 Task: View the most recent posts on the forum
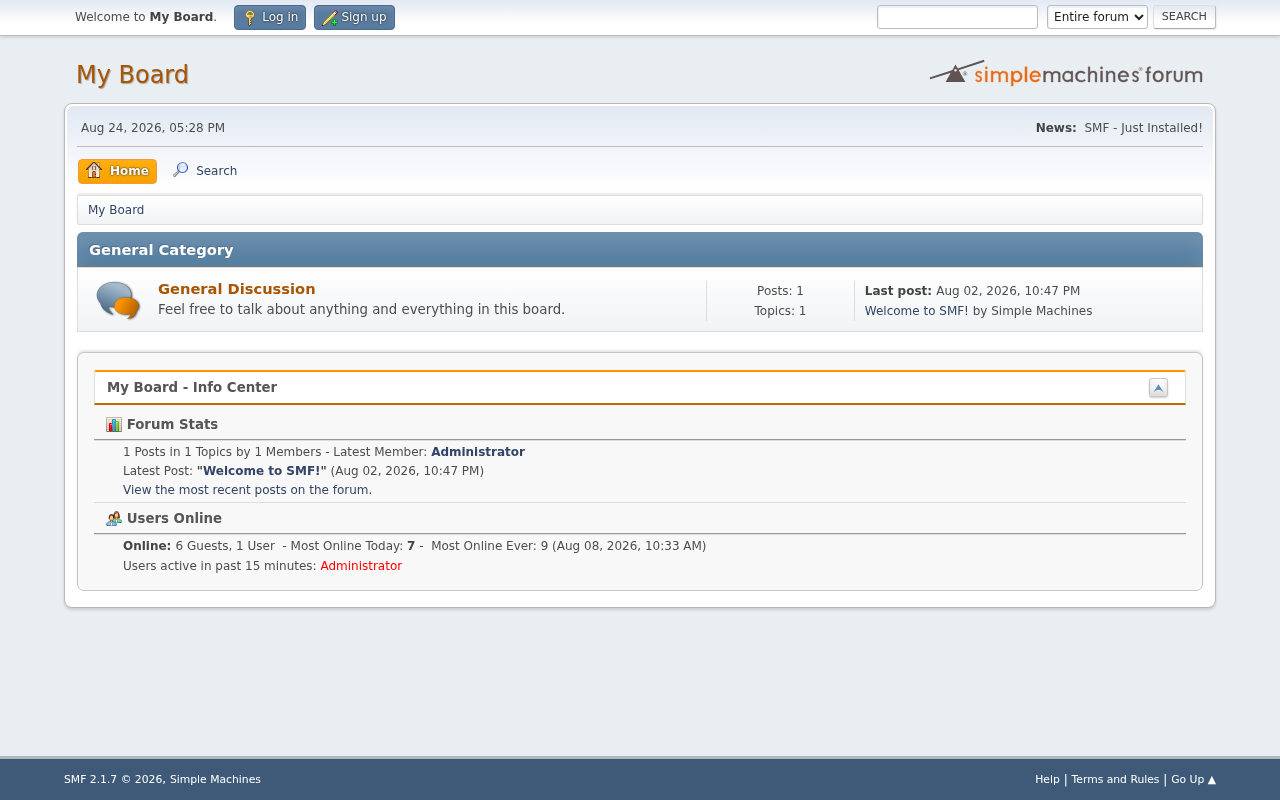(246, 490)
